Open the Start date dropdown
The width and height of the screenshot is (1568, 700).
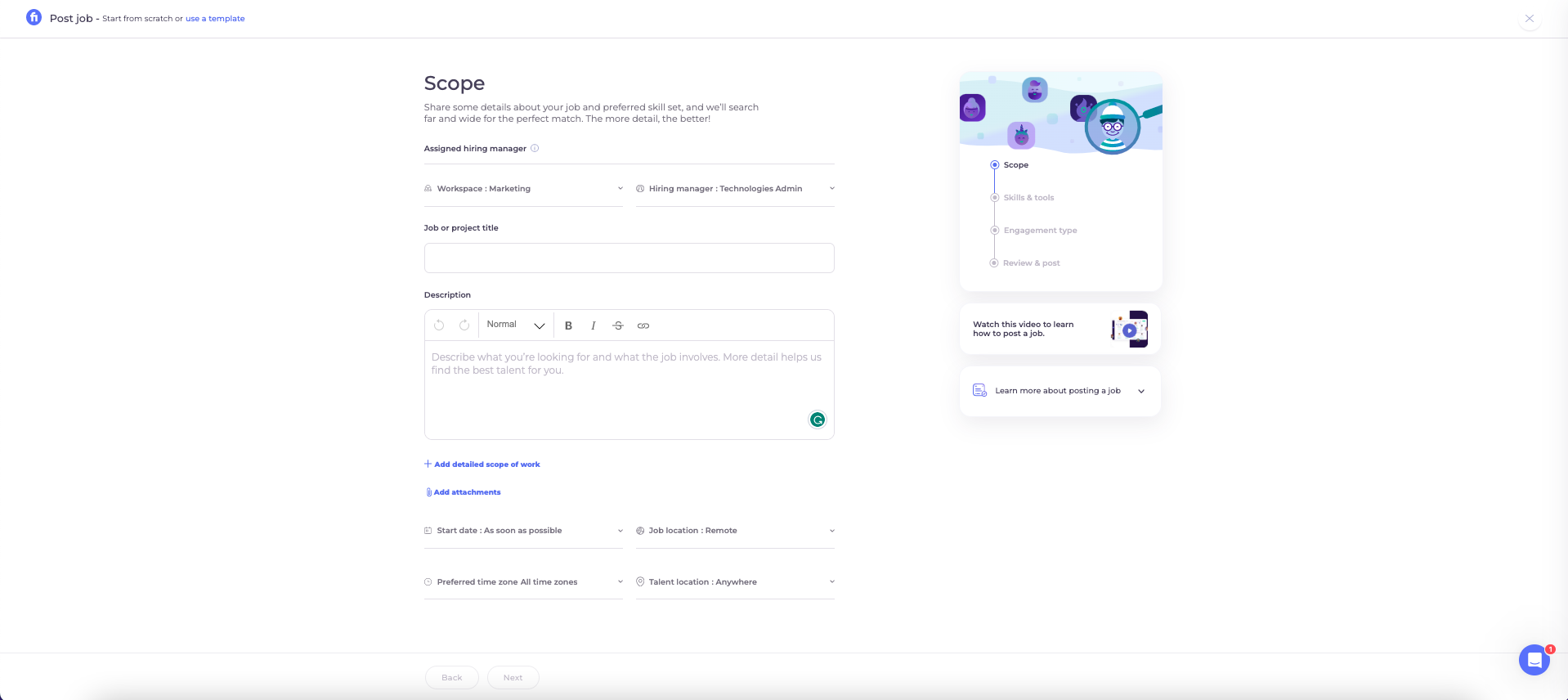(523, 531)
